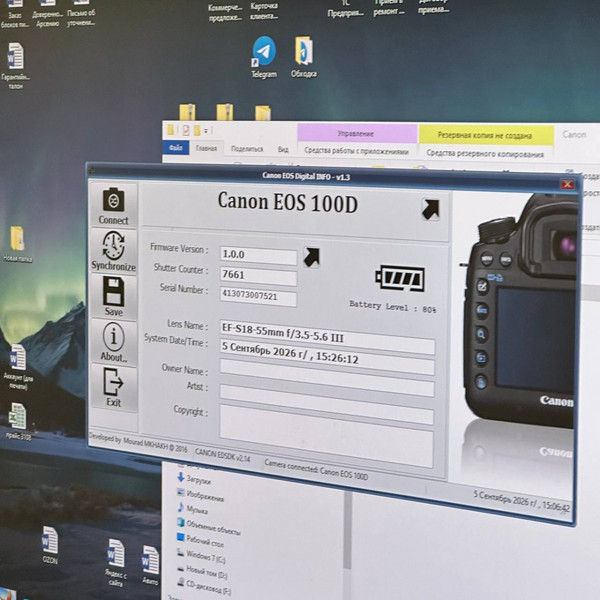
Task: Click the empty Owner Name field
Action: (327, 377)
